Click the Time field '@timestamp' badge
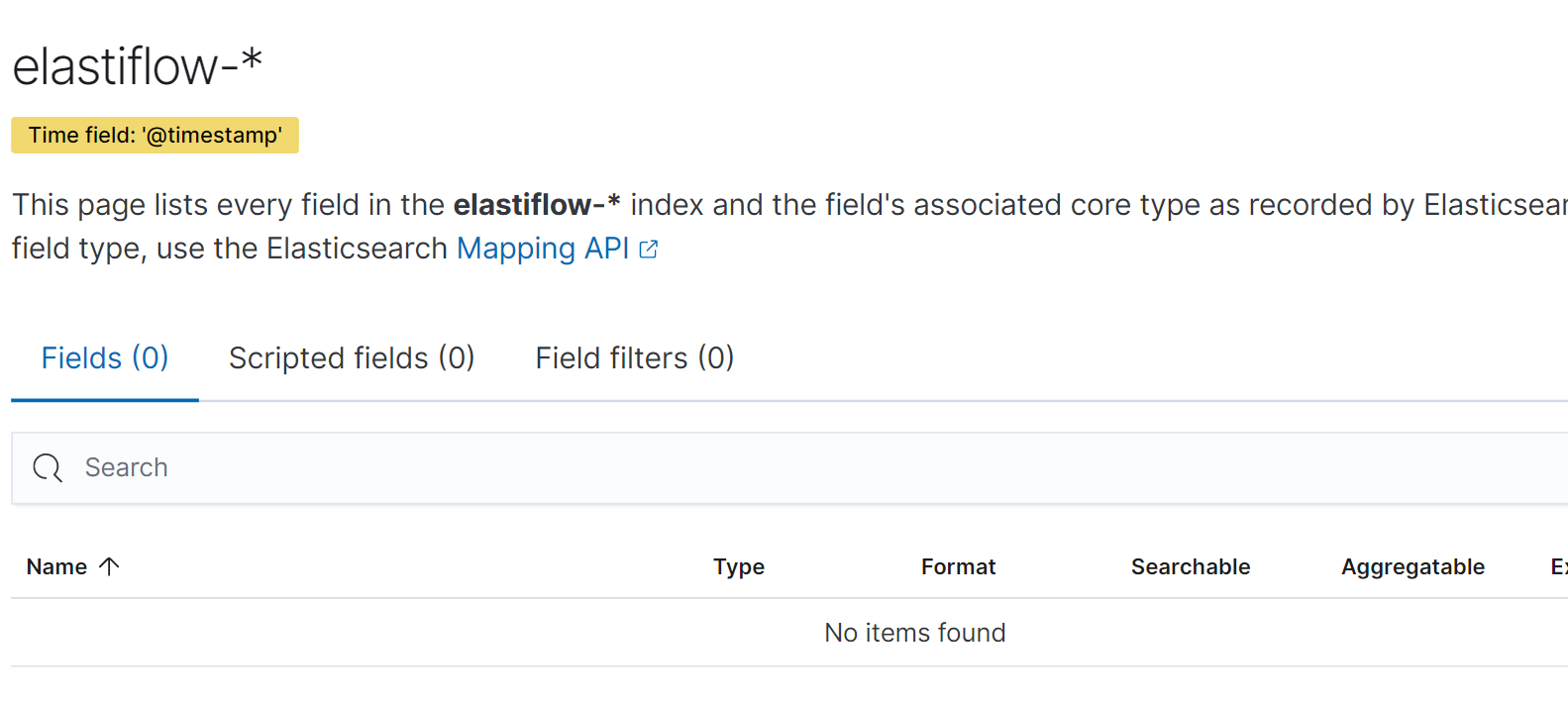This screenshot has width=1568, height=706. click(155, 135)
